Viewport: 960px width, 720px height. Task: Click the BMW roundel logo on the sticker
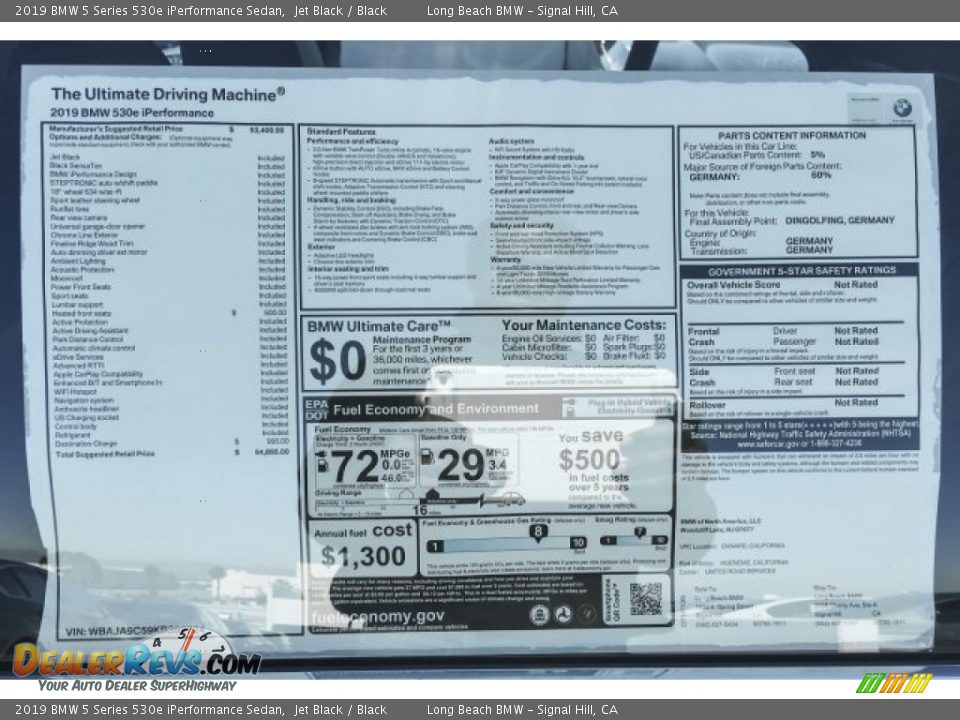pyautogui.click(x=902, y=108)
